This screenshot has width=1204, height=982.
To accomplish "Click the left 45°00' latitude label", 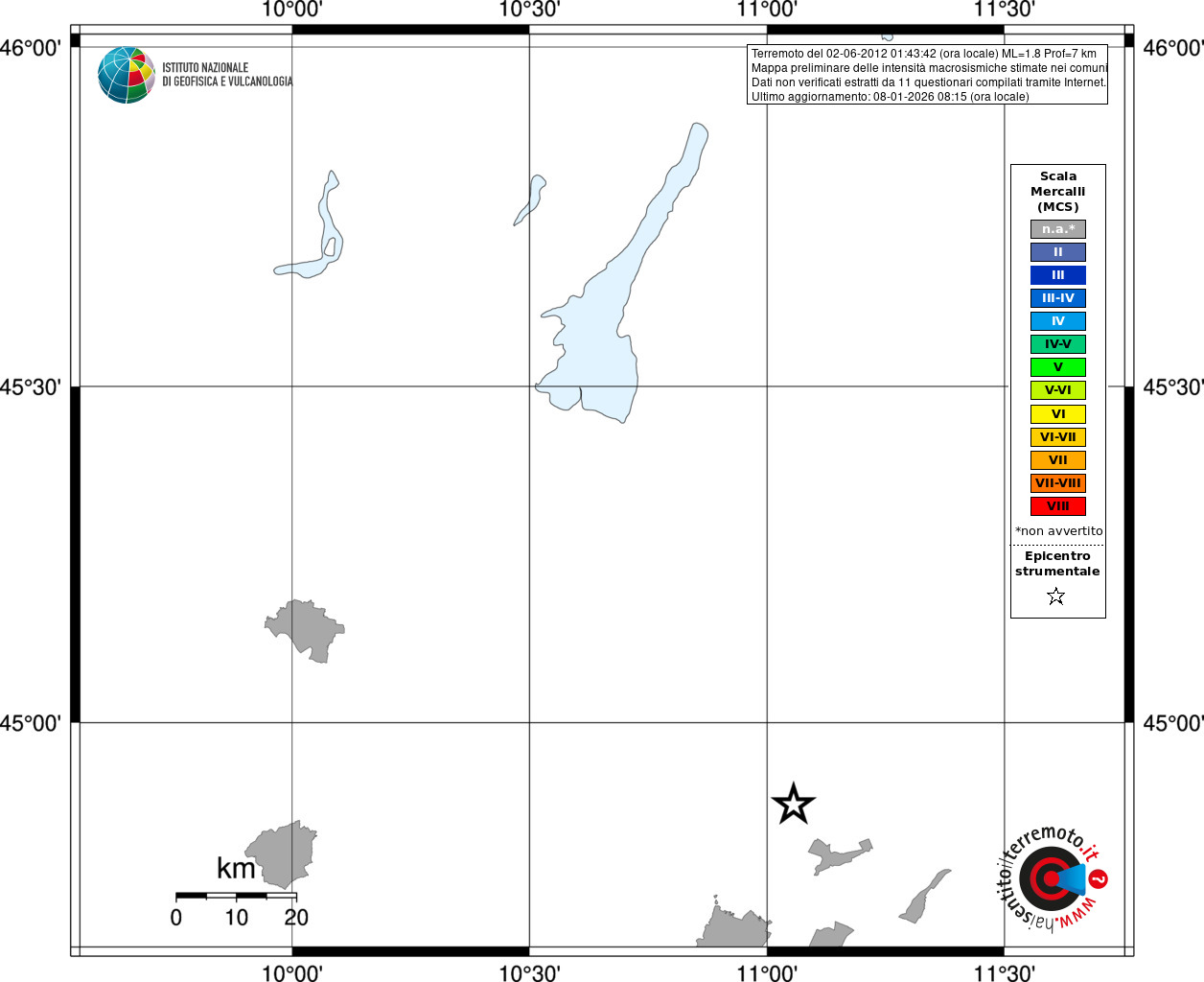I will pos(31,723).
